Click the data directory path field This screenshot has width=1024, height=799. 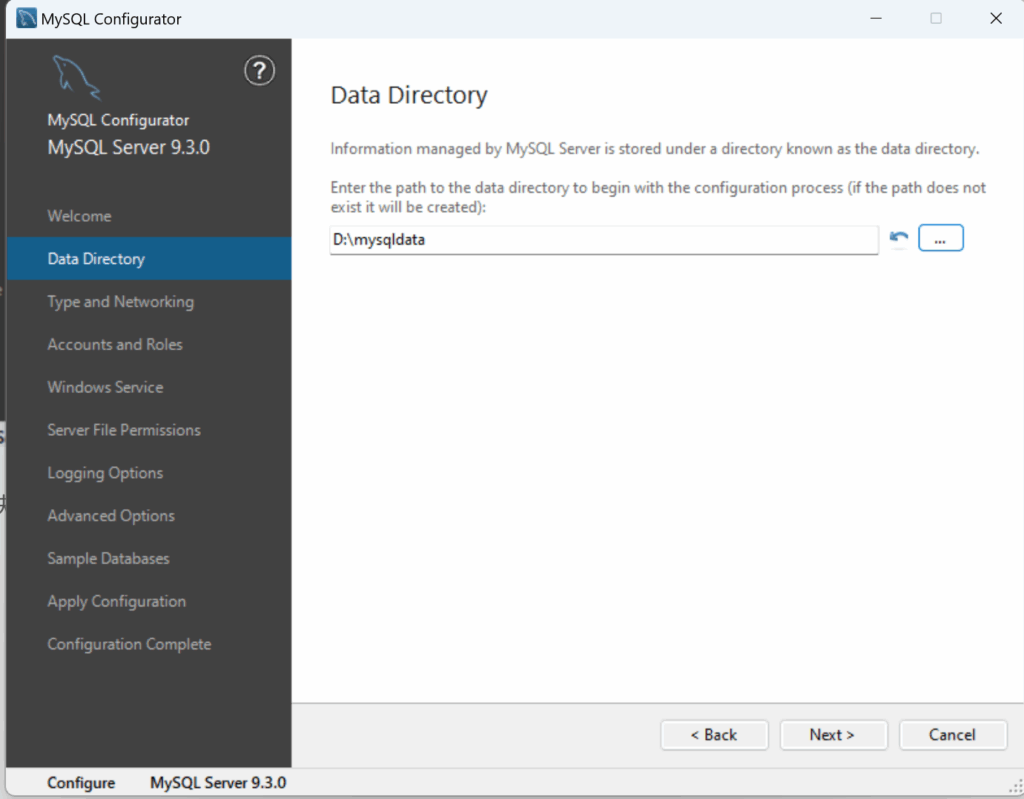pyautogui.click(x=603, y=240)
